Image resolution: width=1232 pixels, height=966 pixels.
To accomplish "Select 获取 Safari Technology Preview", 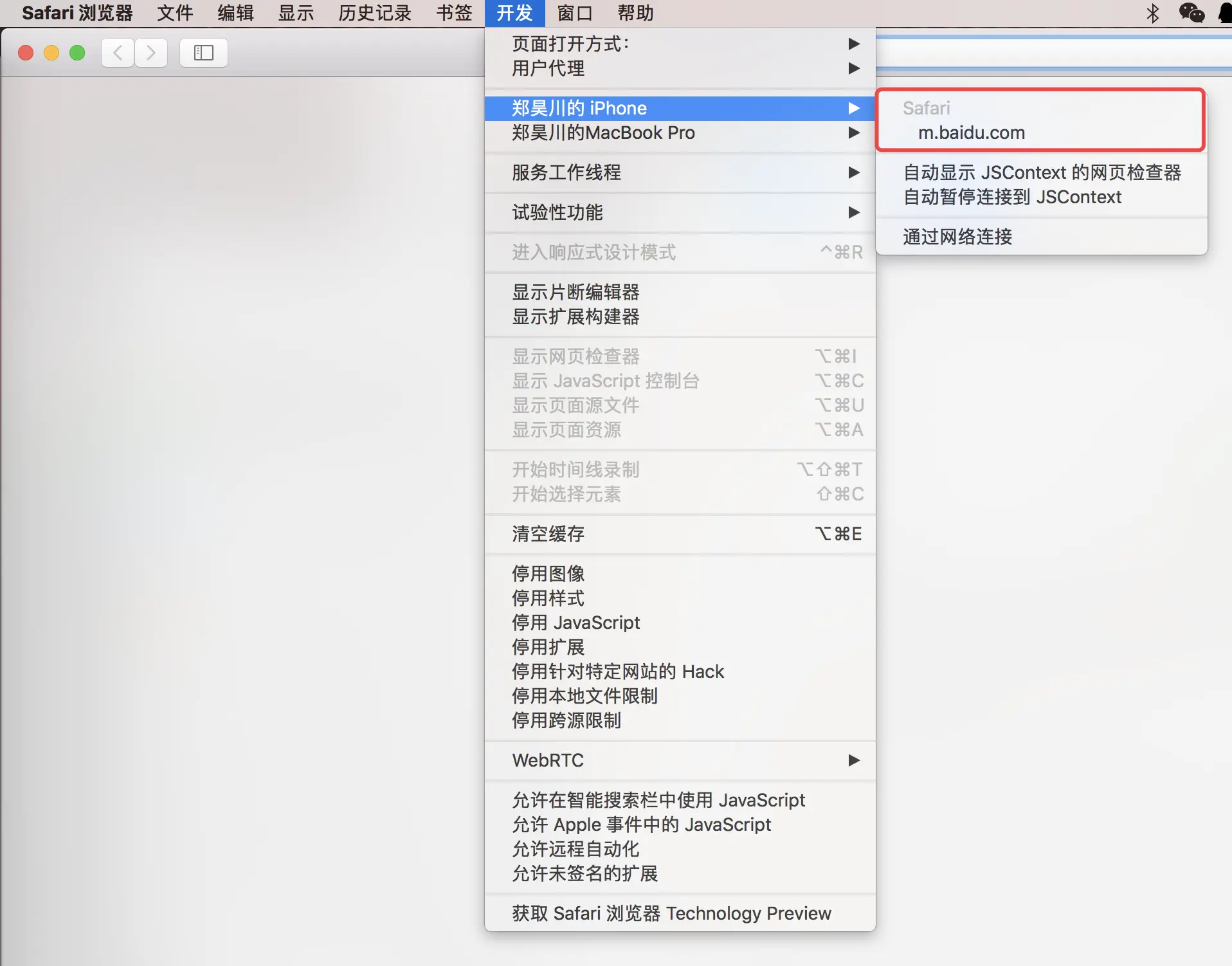I will [671, 913].
